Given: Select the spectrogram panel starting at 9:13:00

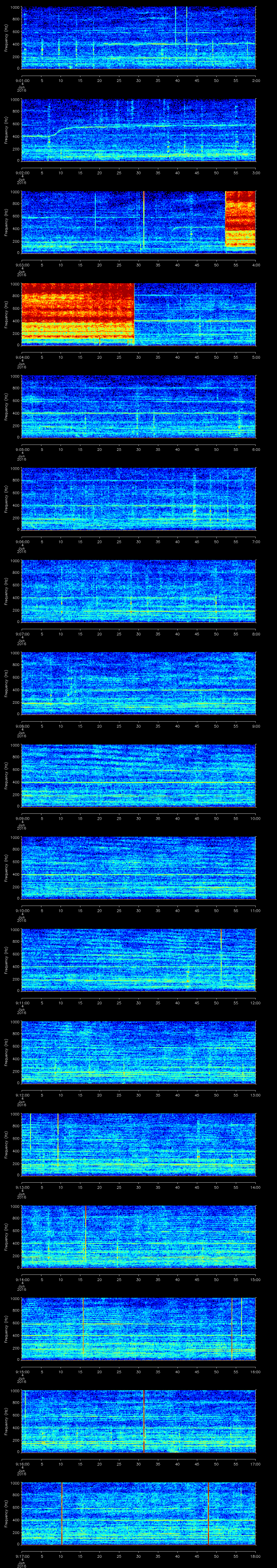Looking at the screenshot, I should tap(138, 1144).
